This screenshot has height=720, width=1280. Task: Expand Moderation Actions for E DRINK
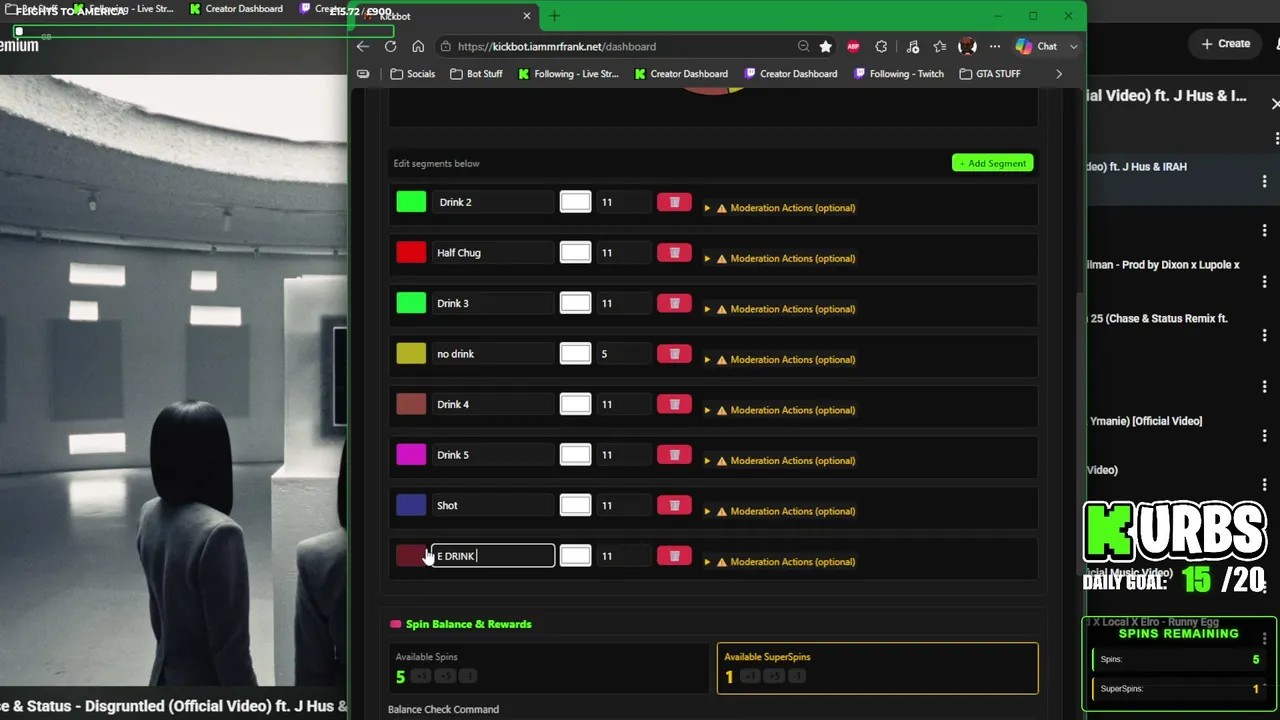click(780, 561)
